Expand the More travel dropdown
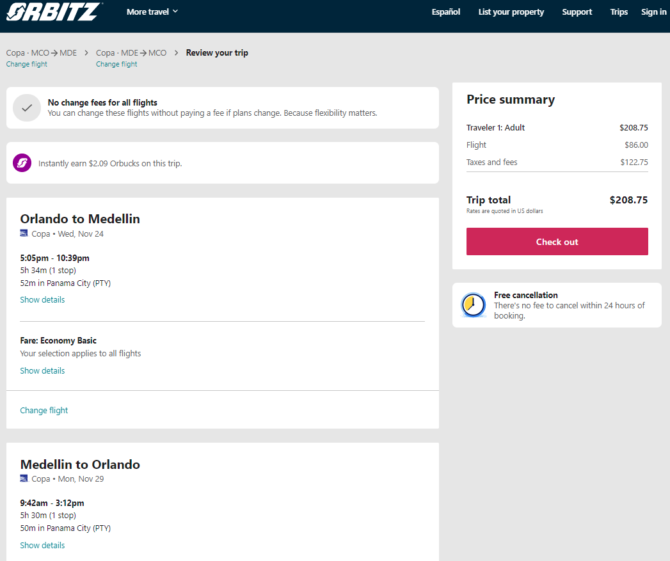The width and height of the screenshot is (670, 561). coord(152,12)
